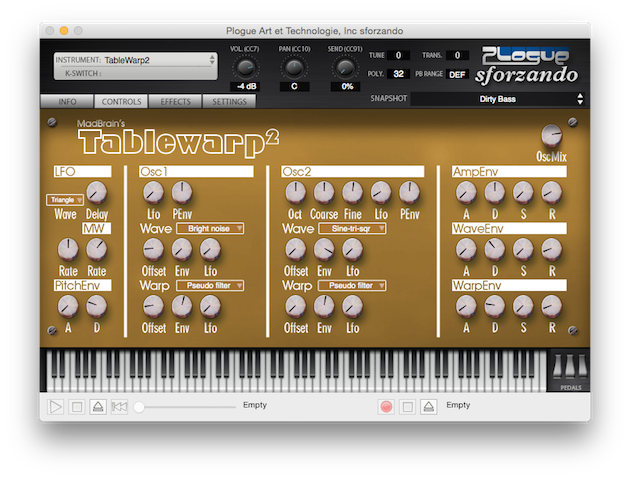Click the WarpEnv R knob
630x478 pixels.
click(x=552, y=306)
